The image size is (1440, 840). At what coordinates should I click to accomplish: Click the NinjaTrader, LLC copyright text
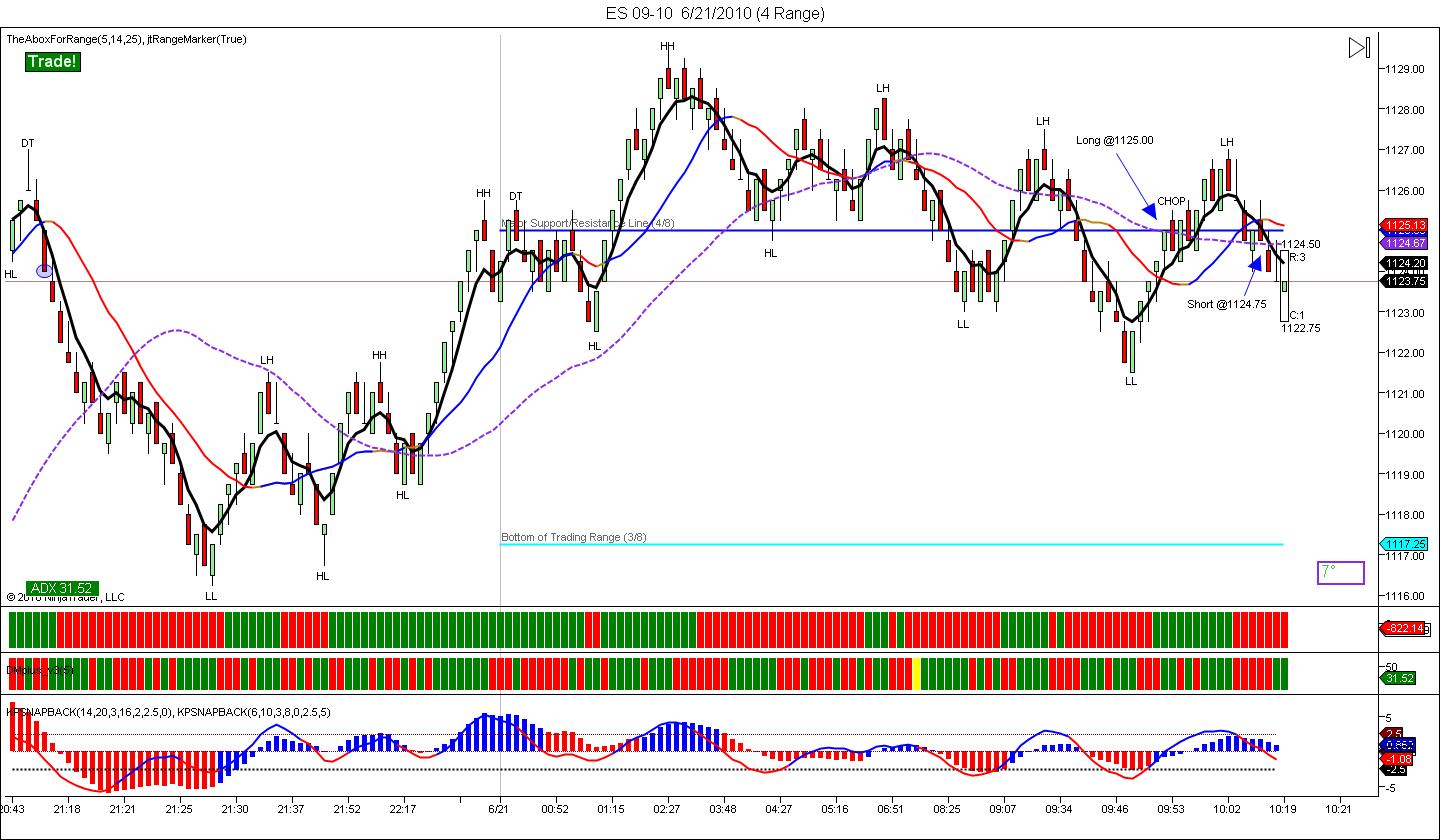(x=66, y=598)
